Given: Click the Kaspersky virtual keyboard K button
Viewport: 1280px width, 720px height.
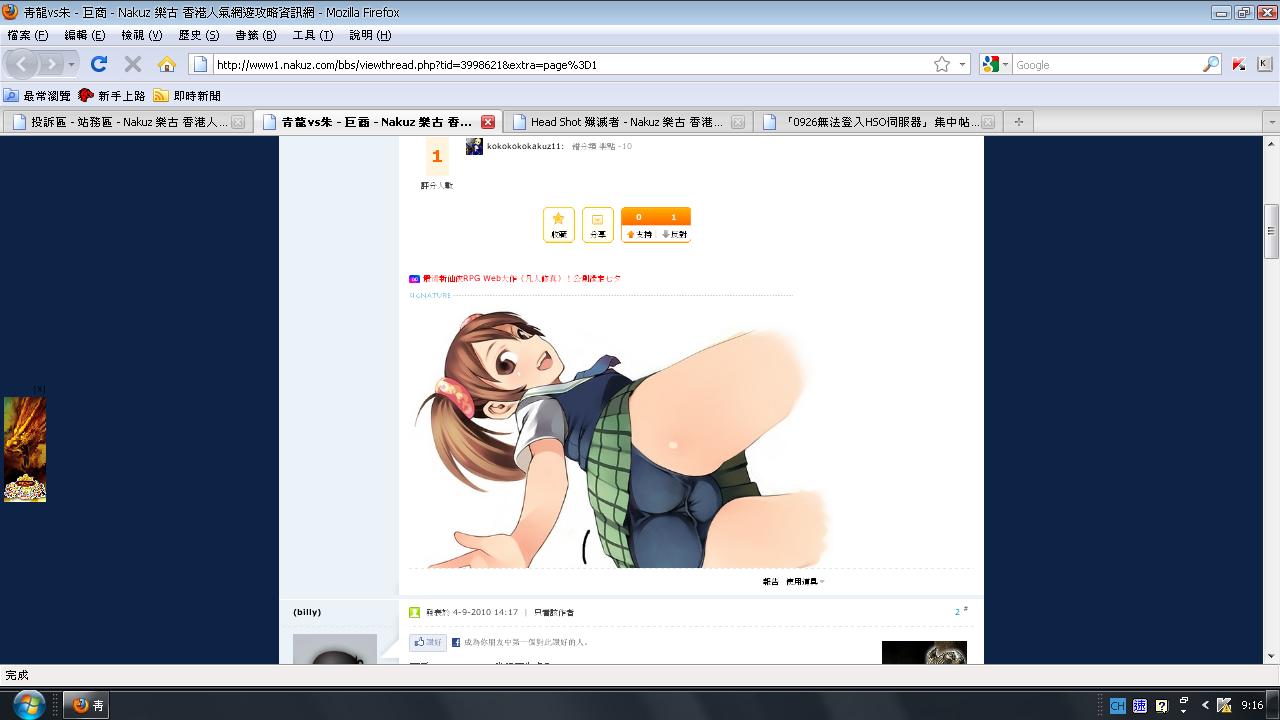Looking at the screenshot, I should pos(1264,64).
